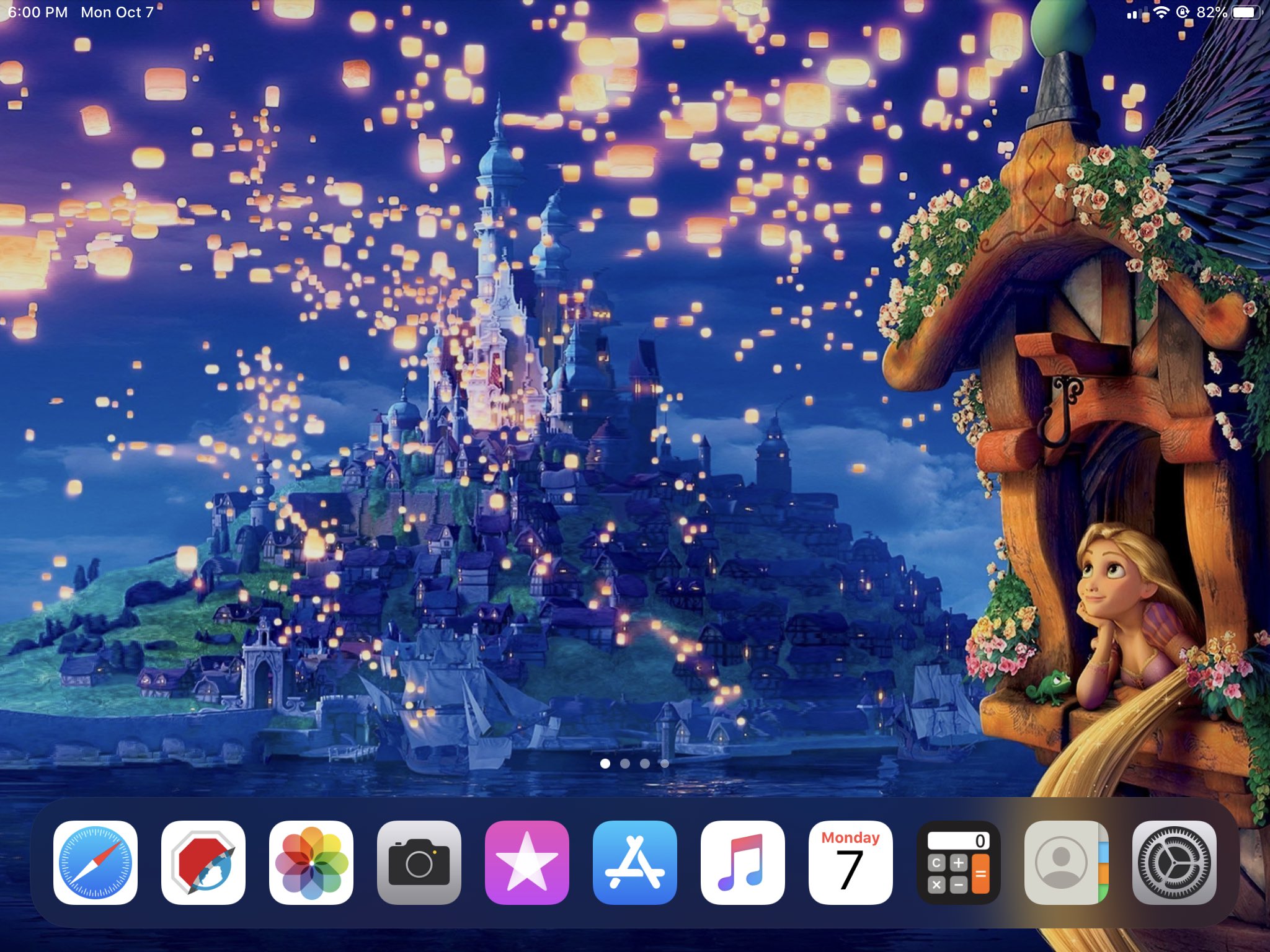Tap the Wi-Fi status icon
Viewport: 1270px width, 952px height.
click(1161, 12)
